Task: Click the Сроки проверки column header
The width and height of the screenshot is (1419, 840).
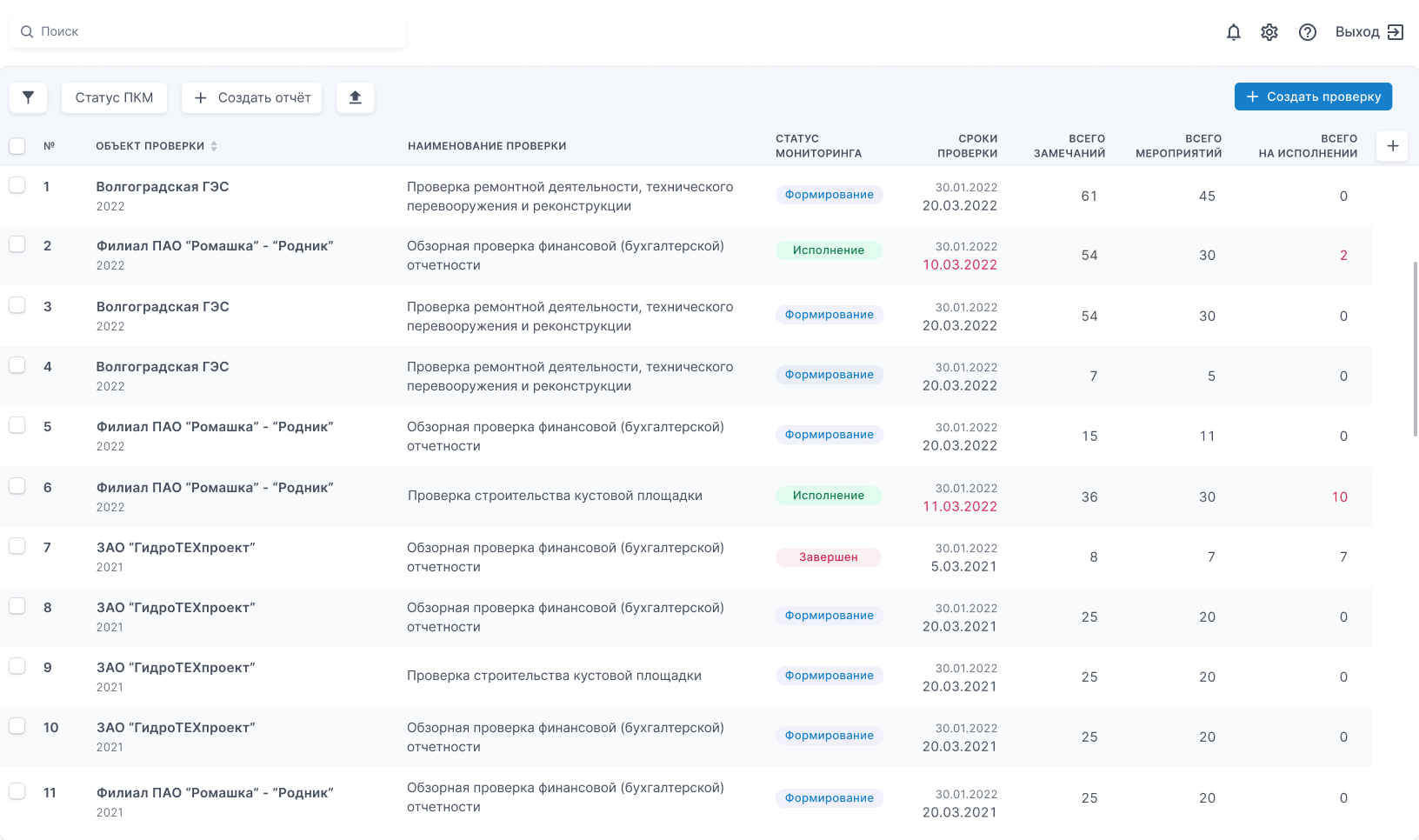Action: click(x=967, y=146)
